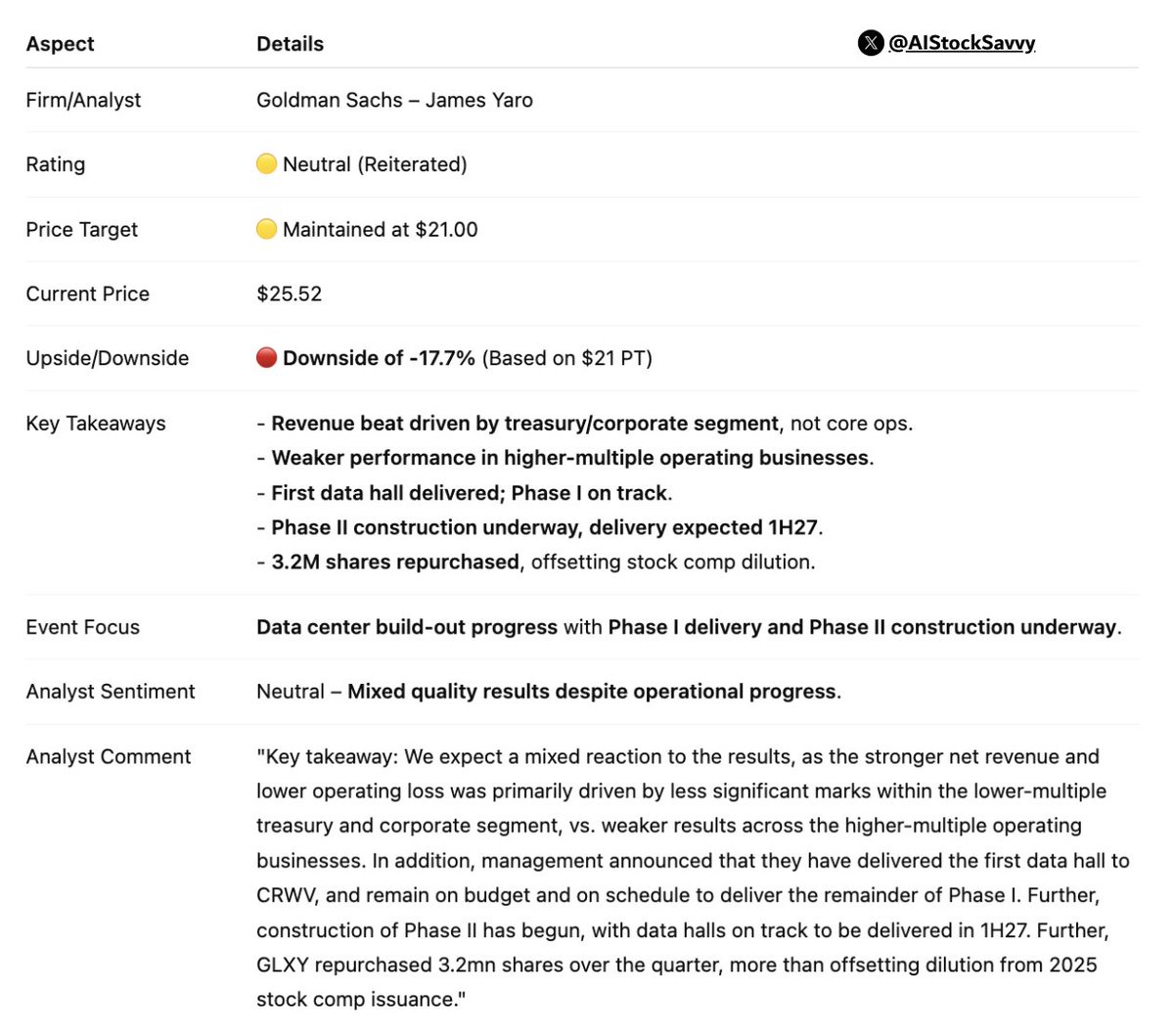The image size is (1174, 1036).
Task: Select the Aspect column header
Action: 60,44
